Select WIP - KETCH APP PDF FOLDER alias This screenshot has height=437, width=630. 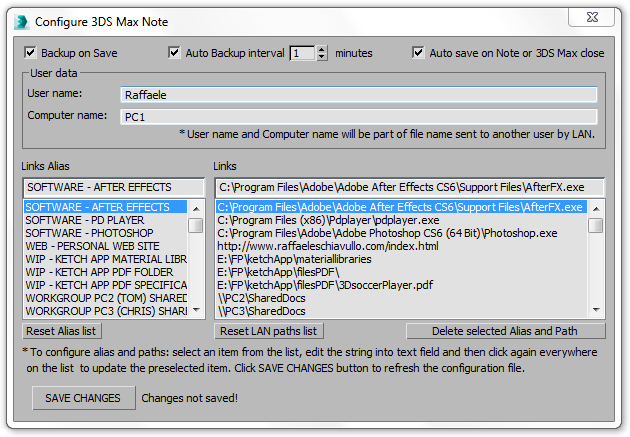(106, 272)
